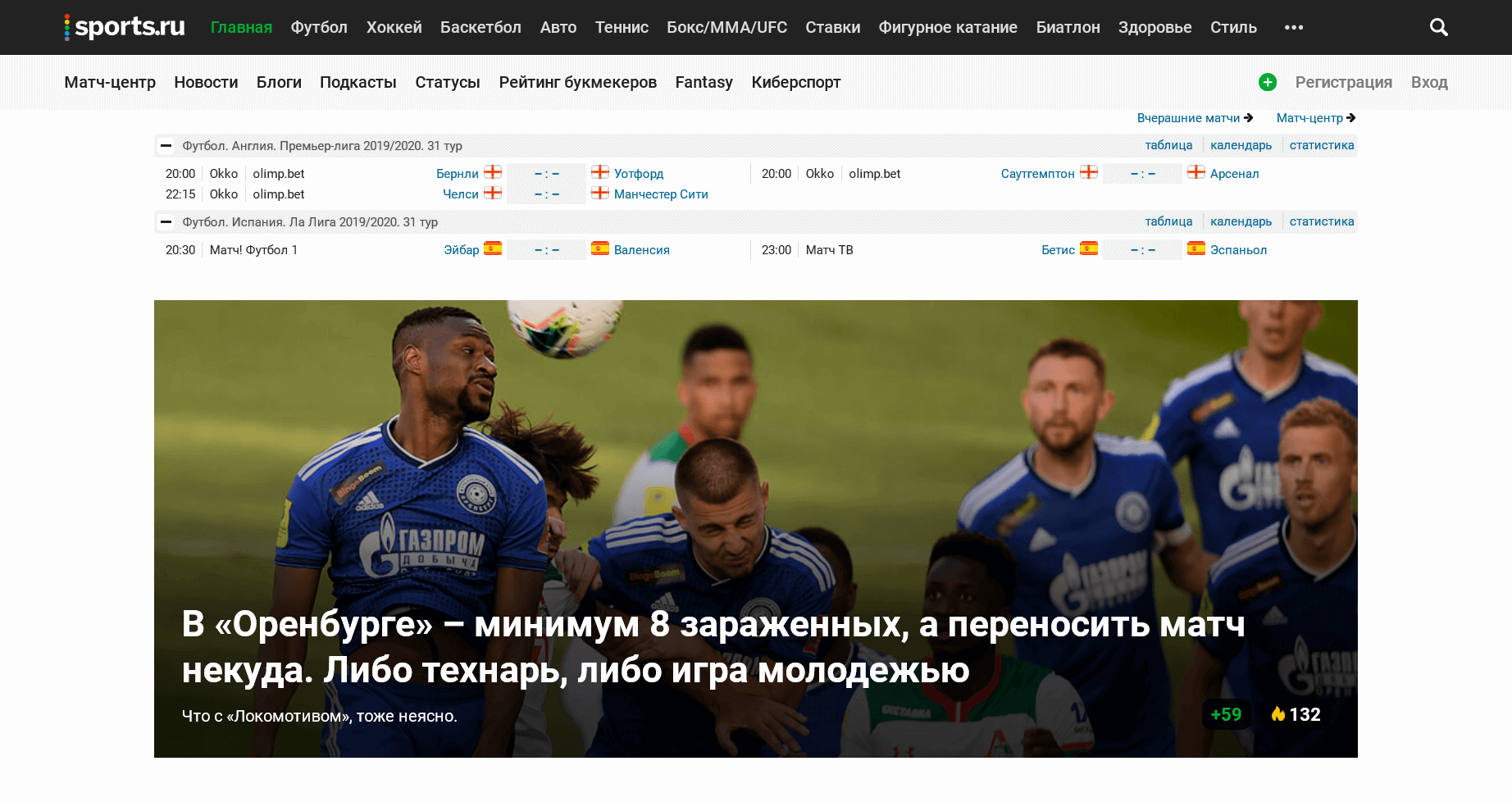The width and height of the screenshot is (1512, 802).
Task: Open таблица for the Premier League
Action: [1168, 145]
